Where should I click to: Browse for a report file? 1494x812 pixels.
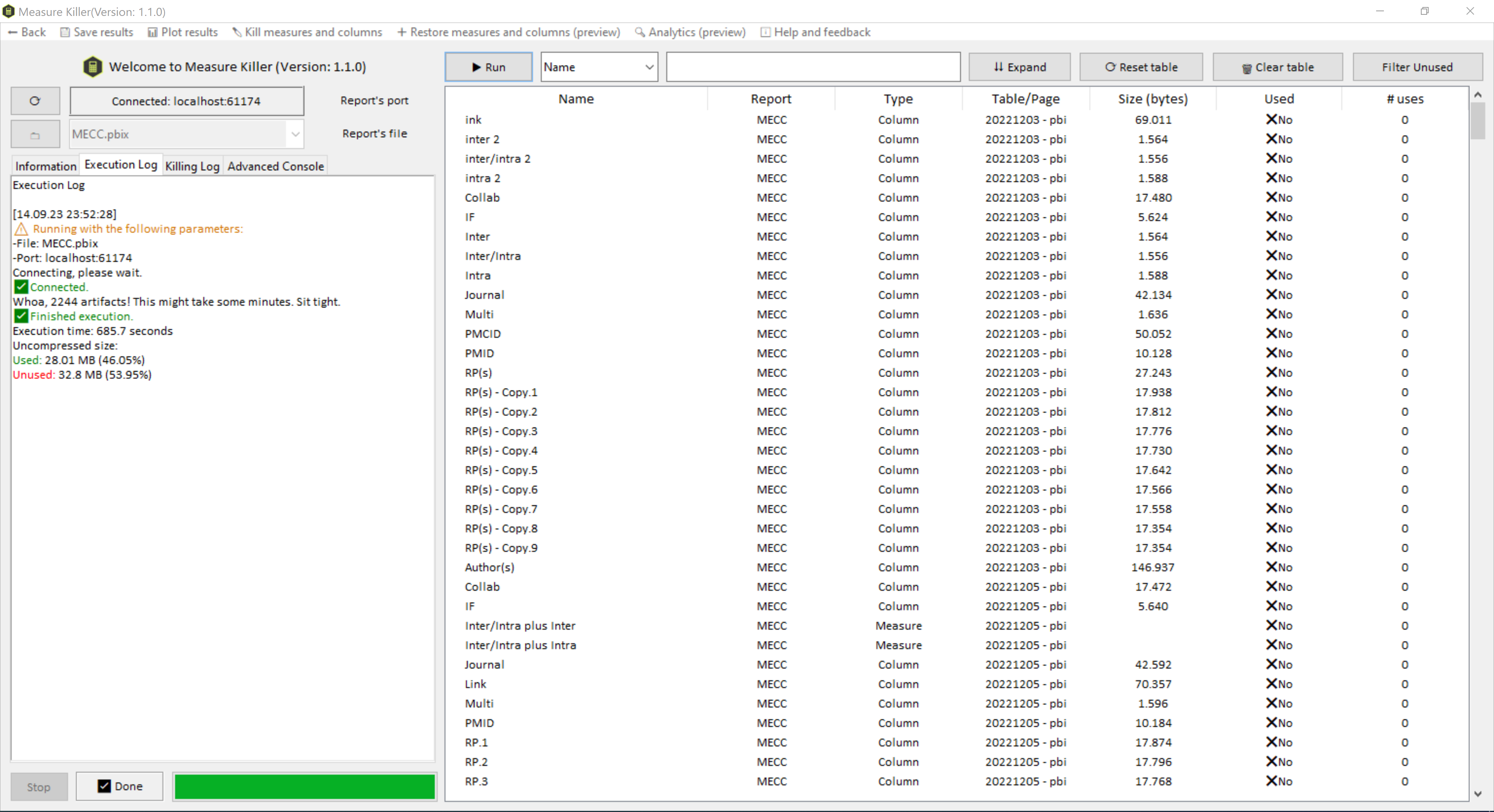tap(35, 133)
